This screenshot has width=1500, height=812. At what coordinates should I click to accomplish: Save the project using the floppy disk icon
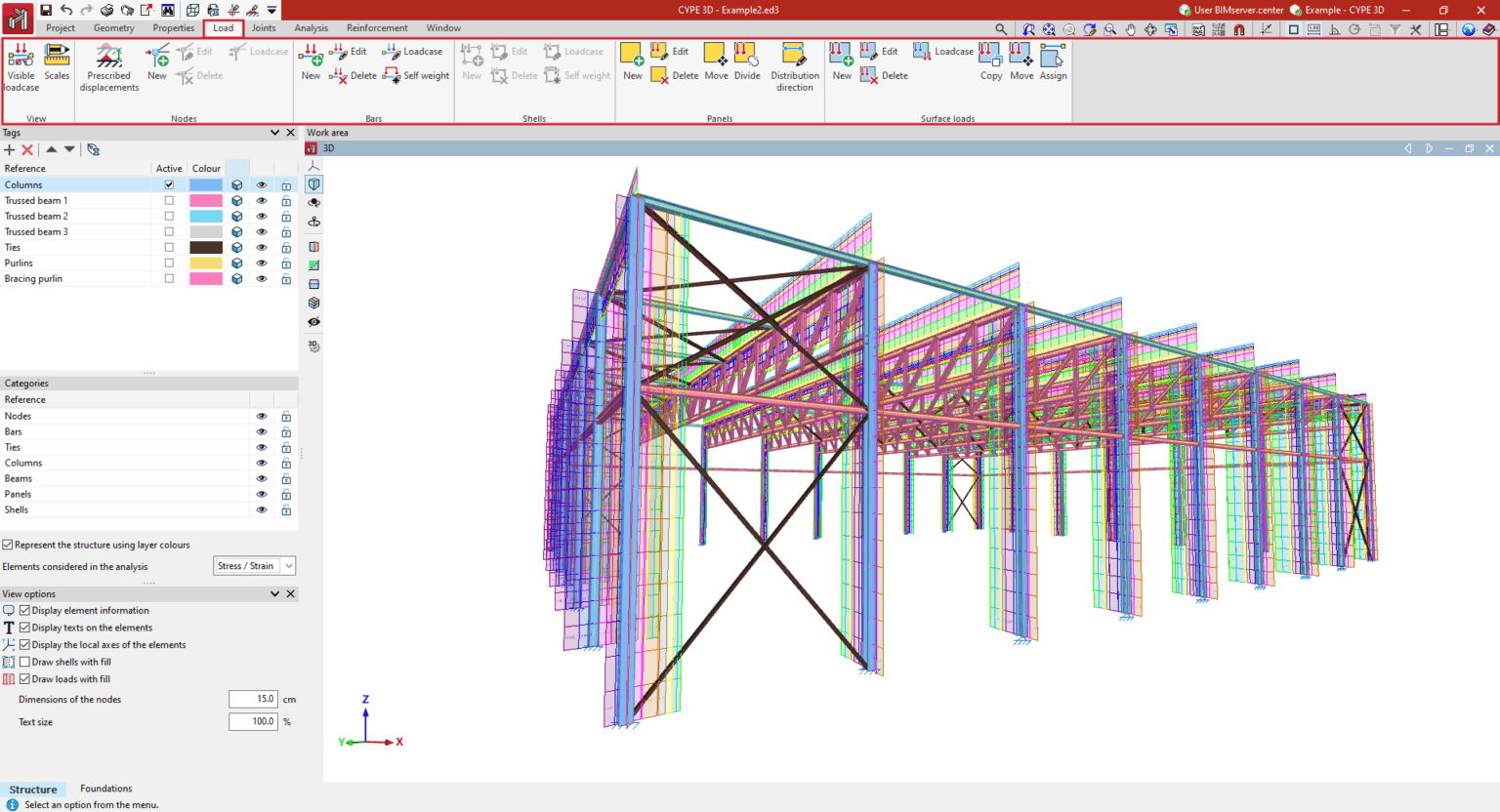[46, 9]
